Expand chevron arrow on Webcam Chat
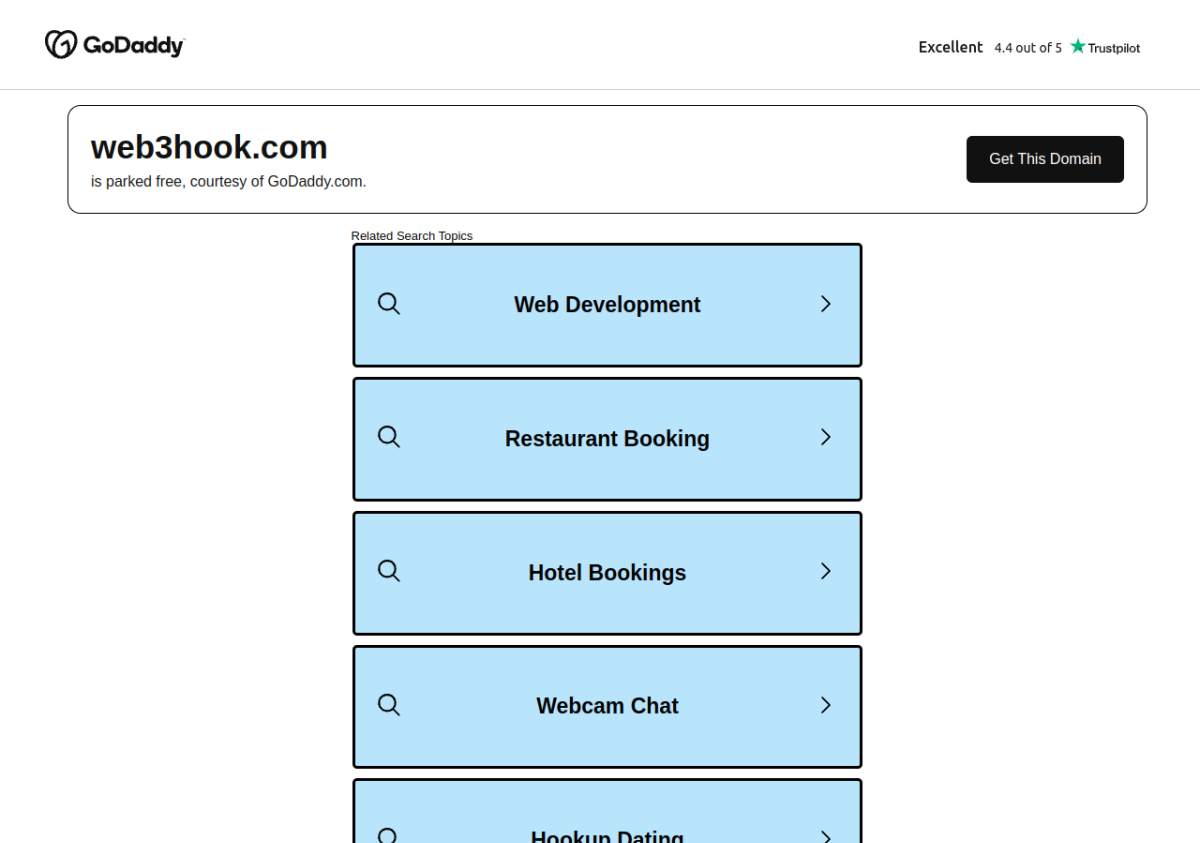This screenshot has height=843, width=1200. (x=826, y=705)
